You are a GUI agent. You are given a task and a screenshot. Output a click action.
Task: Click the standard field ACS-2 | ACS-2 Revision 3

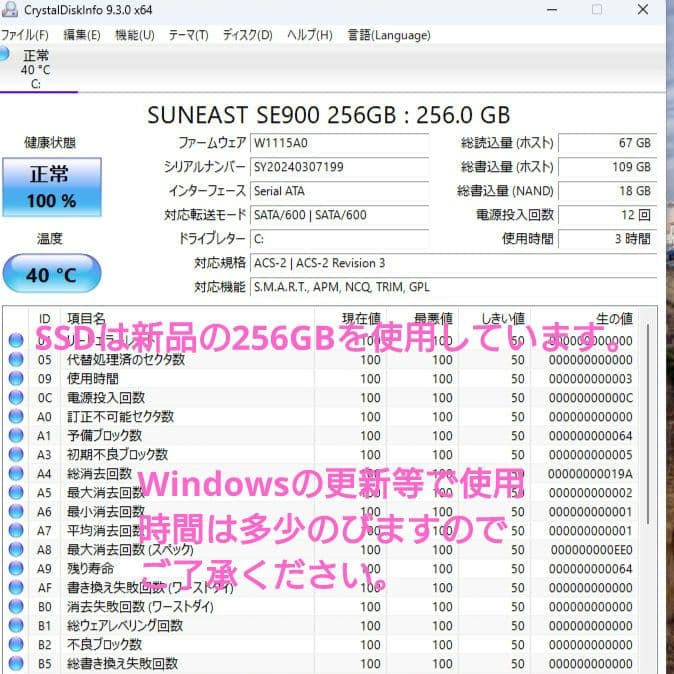(x=453, y=263)
